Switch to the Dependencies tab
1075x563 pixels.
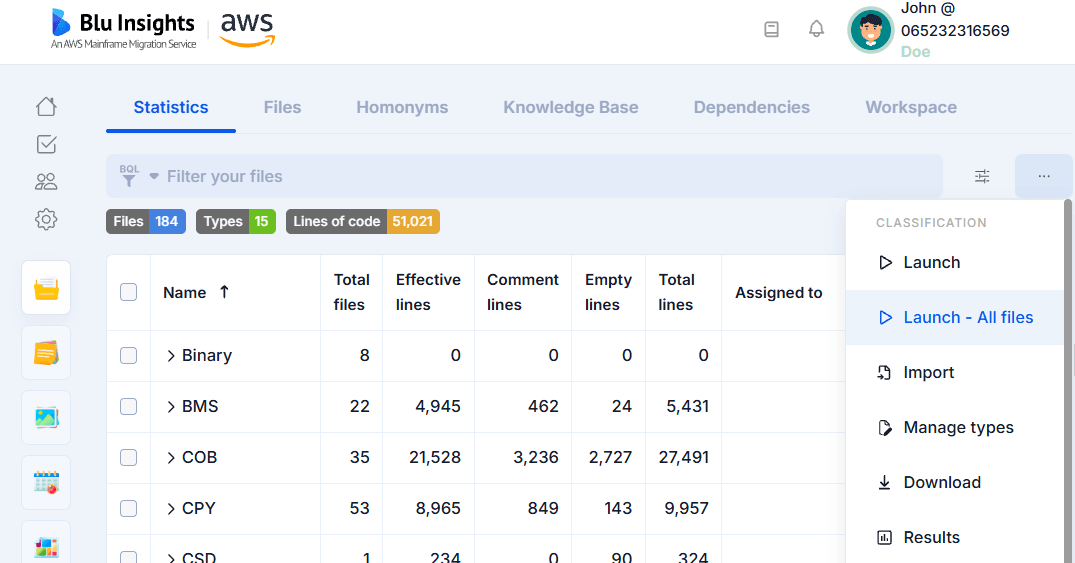click(751, 107)
